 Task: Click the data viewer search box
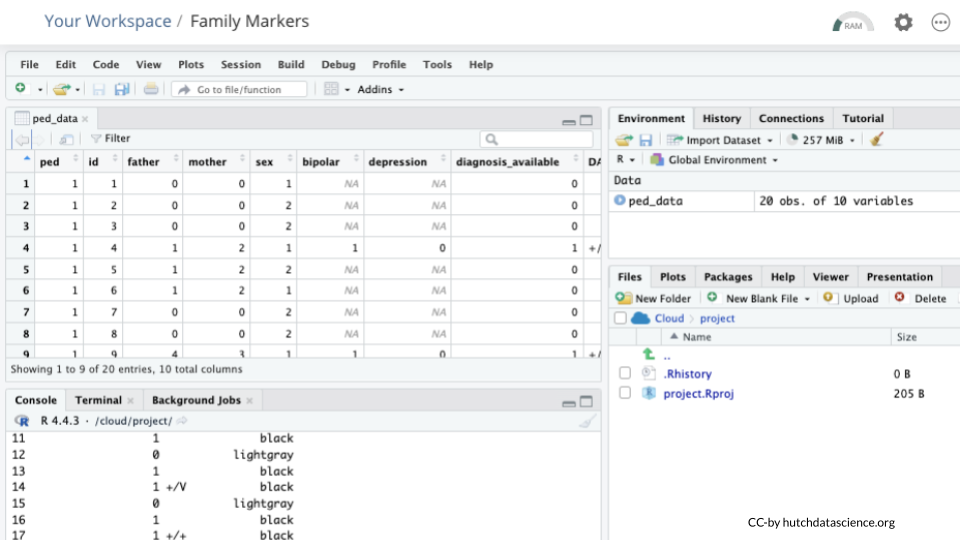pos(536,140)
